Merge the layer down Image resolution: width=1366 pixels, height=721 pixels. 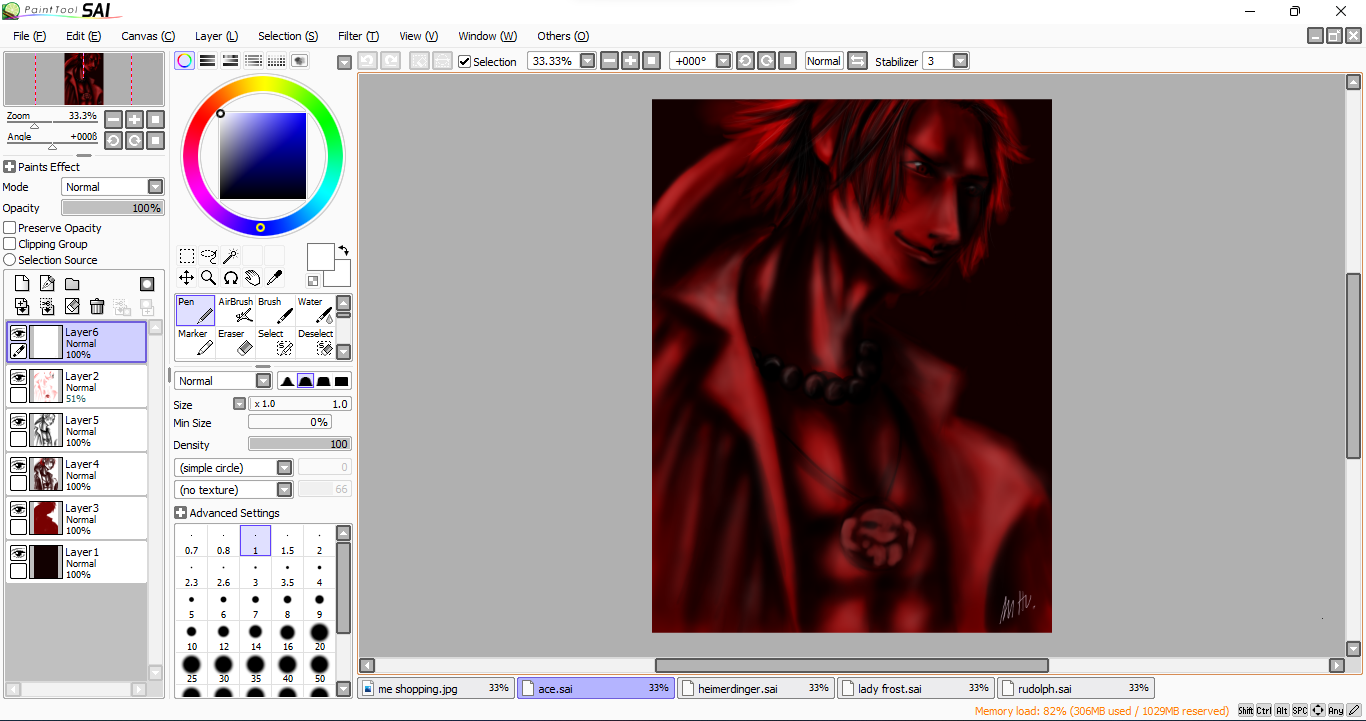click(47, 307)
